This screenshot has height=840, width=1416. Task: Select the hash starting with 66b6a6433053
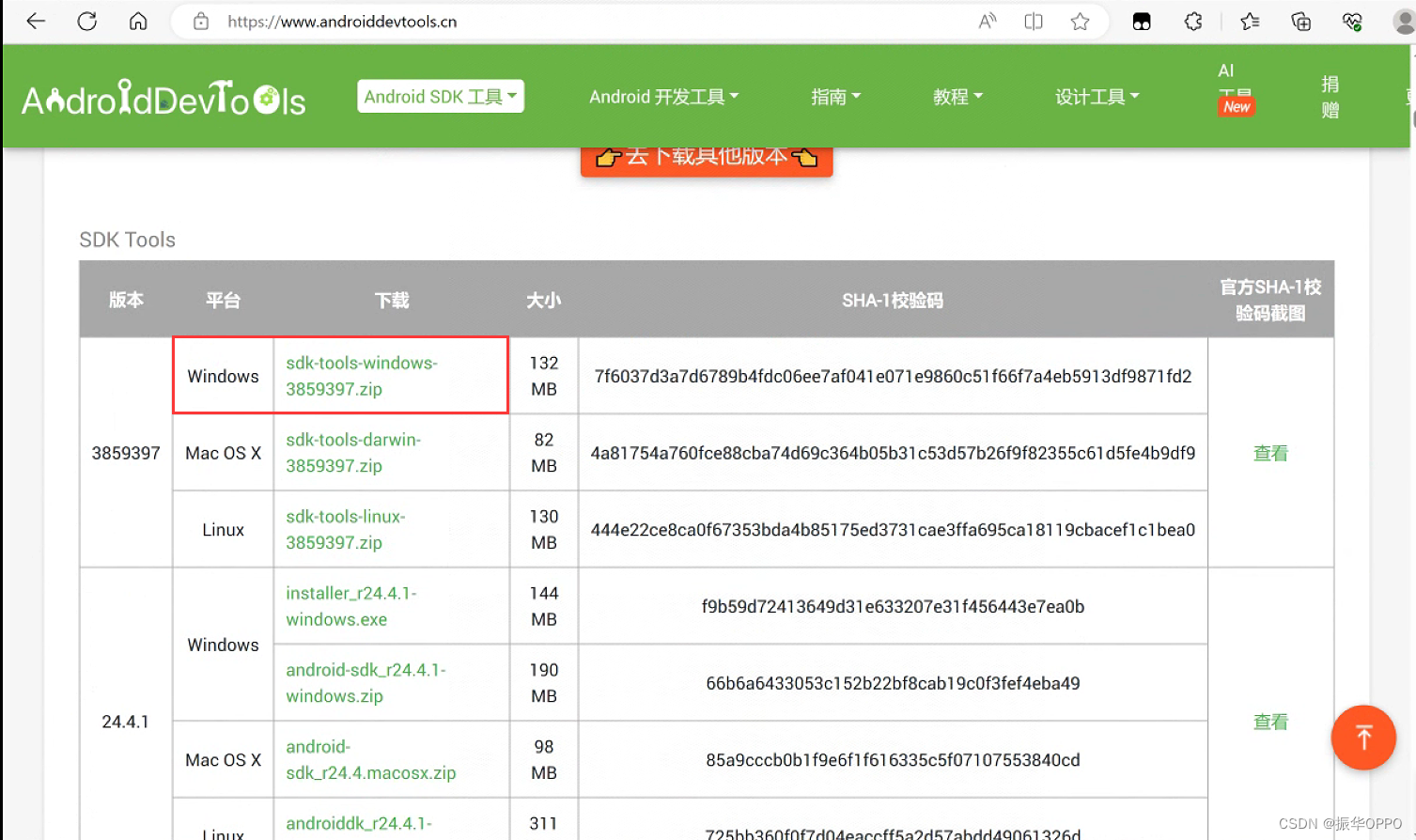(x=893, y=683)
